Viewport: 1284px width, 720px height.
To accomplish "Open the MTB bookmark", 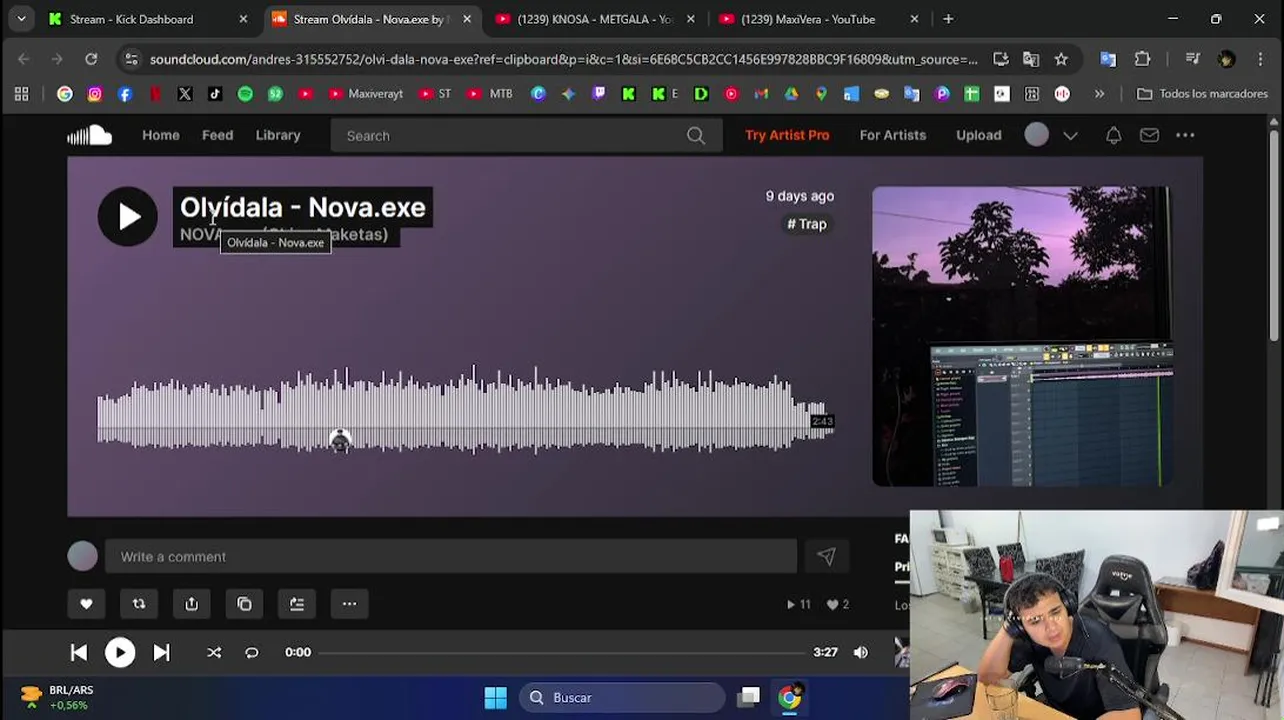I will (491, 94).
